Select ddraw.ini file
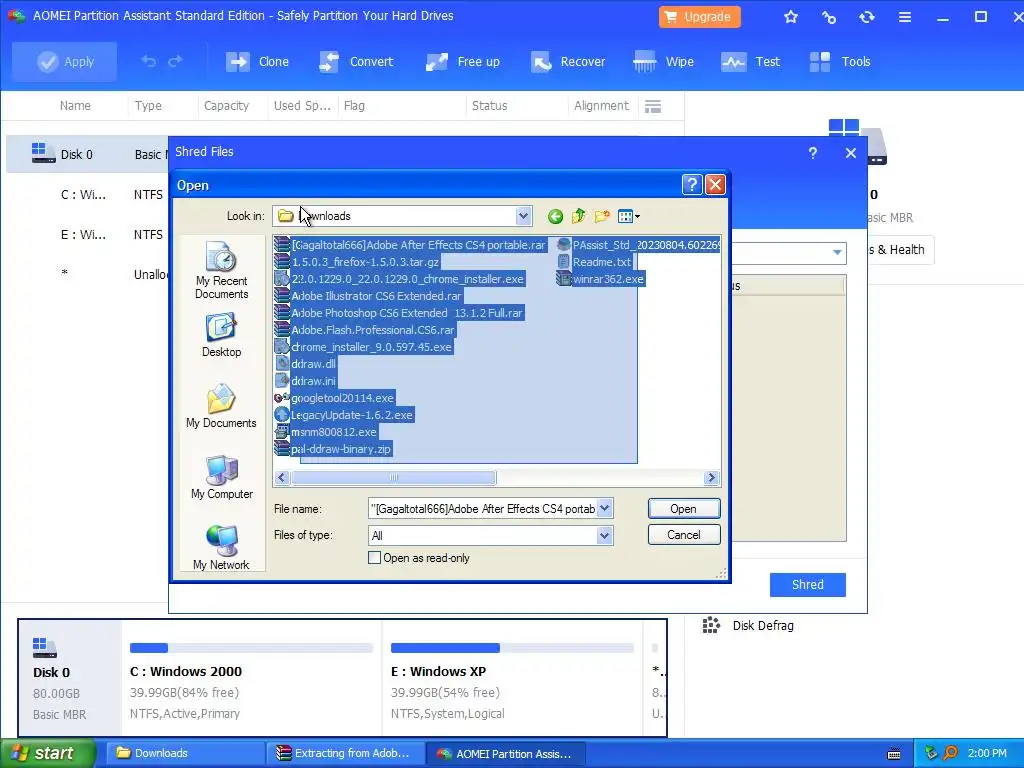The height and width of the screenshot is (768, 1024). 305,381
